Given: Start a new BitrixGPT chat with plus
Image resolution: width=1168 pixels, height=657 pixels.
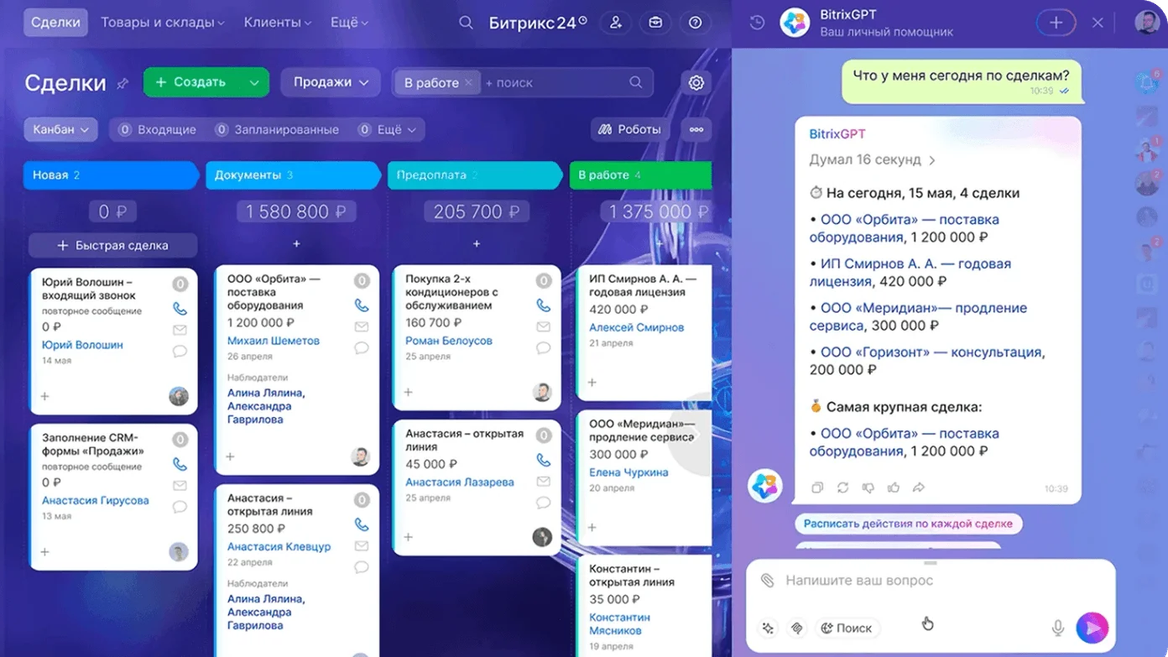Looking at the screenshot, I should (x=1056, y=22).
